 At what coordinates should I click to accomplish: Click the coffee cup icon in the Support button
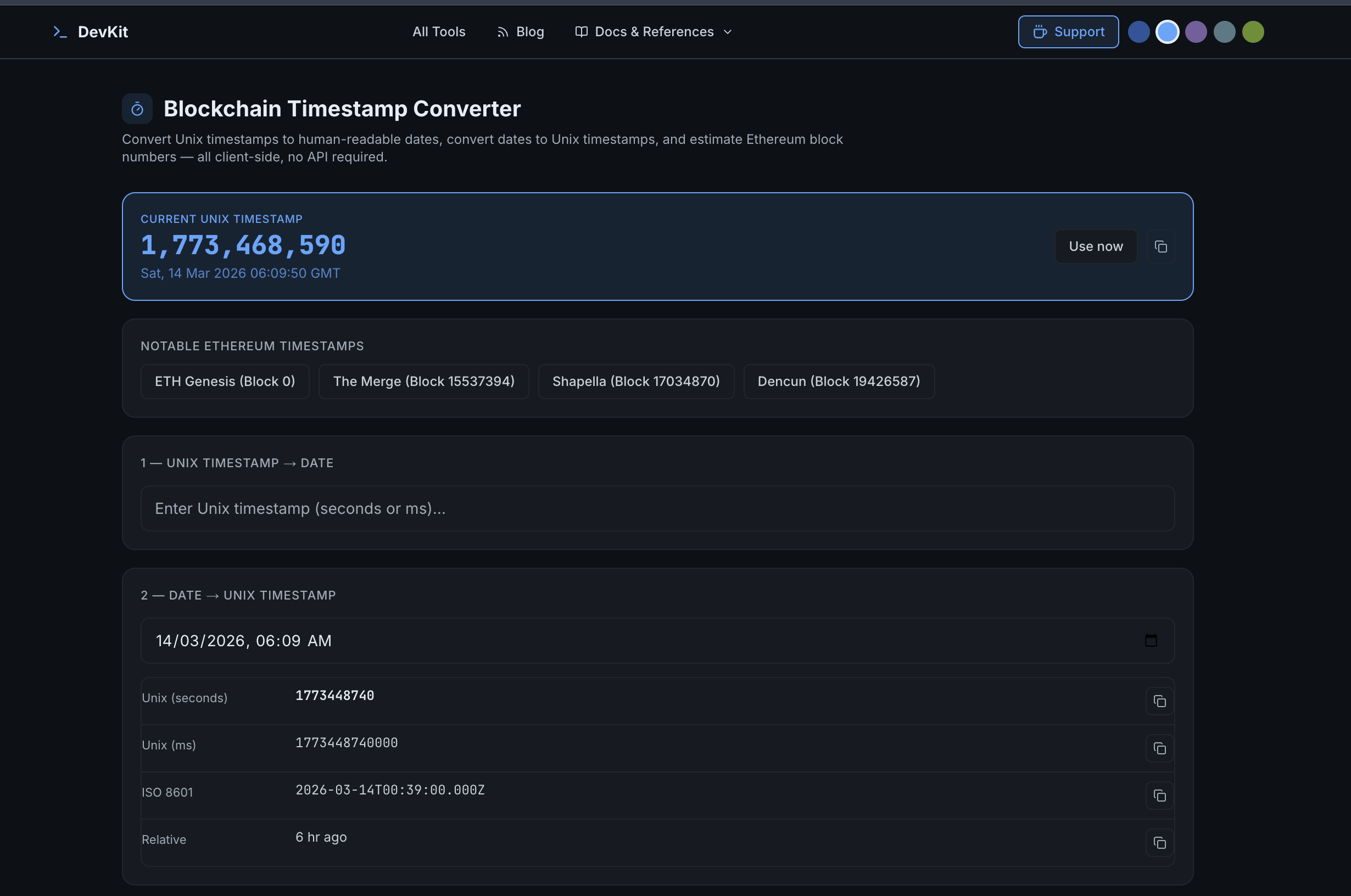pos(1040,31)
